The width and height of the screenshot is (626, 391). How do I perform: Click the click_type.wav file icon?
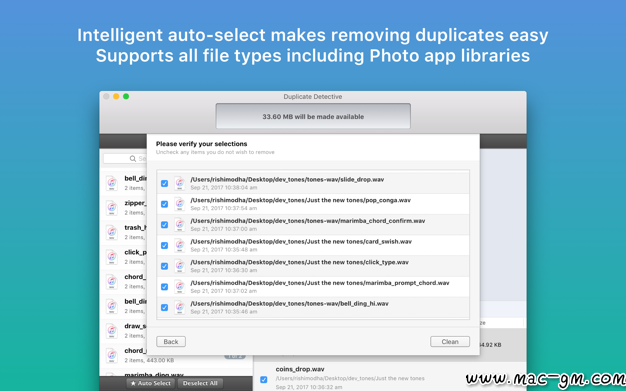coord(180,266)
